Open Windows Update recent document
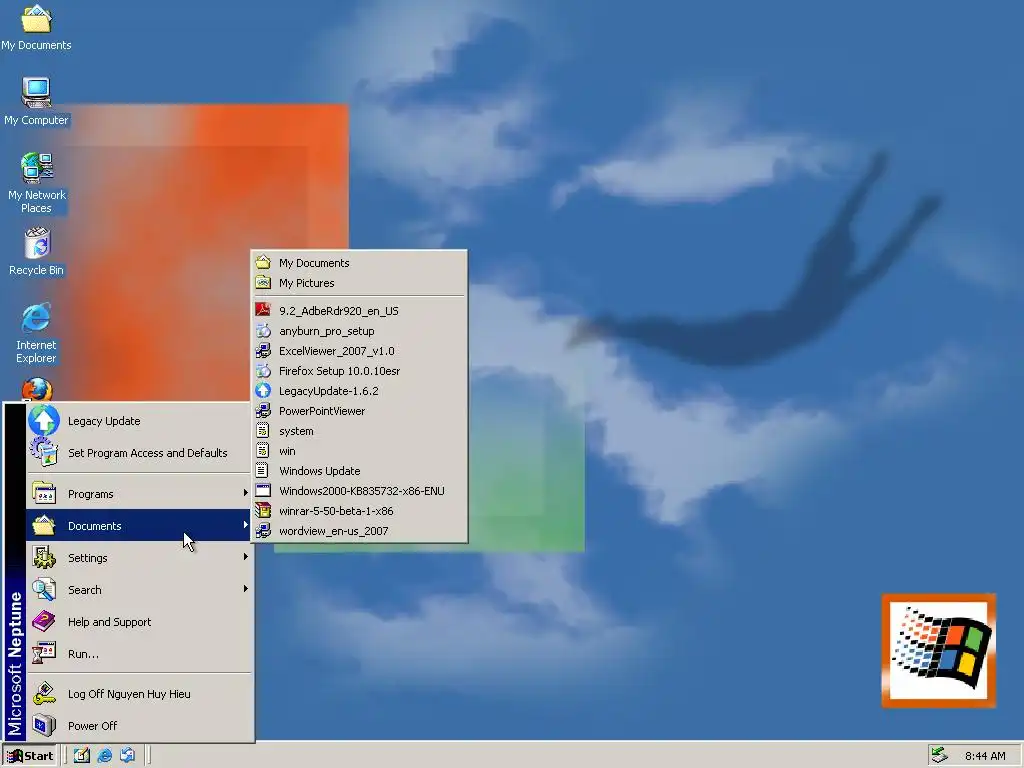1024x768 pixels. click(x=359, y=471)
